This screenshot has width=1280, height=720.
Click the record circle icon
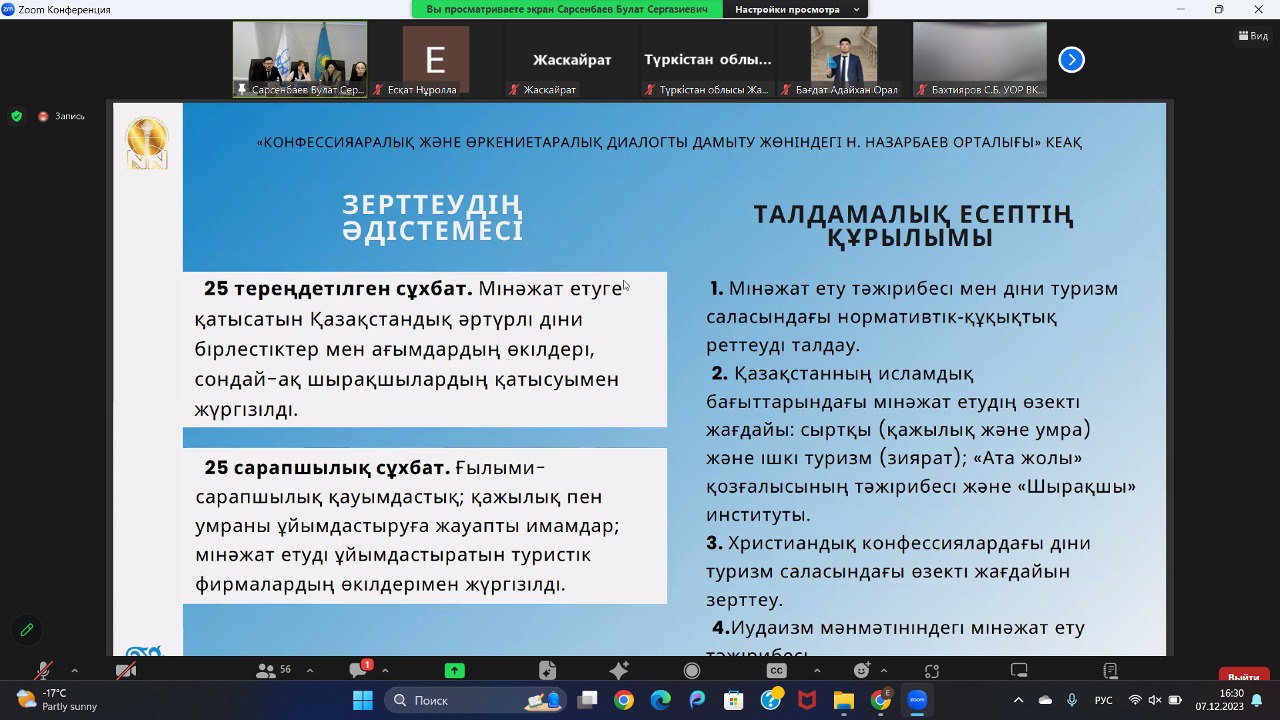click(x=692, y=670)
